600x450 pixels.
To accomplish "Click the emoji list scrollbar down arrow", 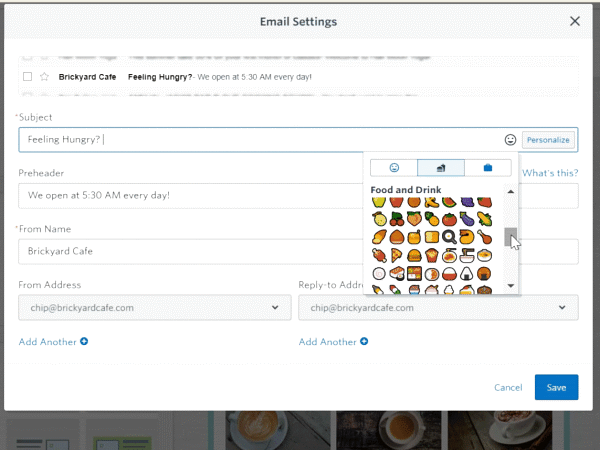I will tap(511, 286).
